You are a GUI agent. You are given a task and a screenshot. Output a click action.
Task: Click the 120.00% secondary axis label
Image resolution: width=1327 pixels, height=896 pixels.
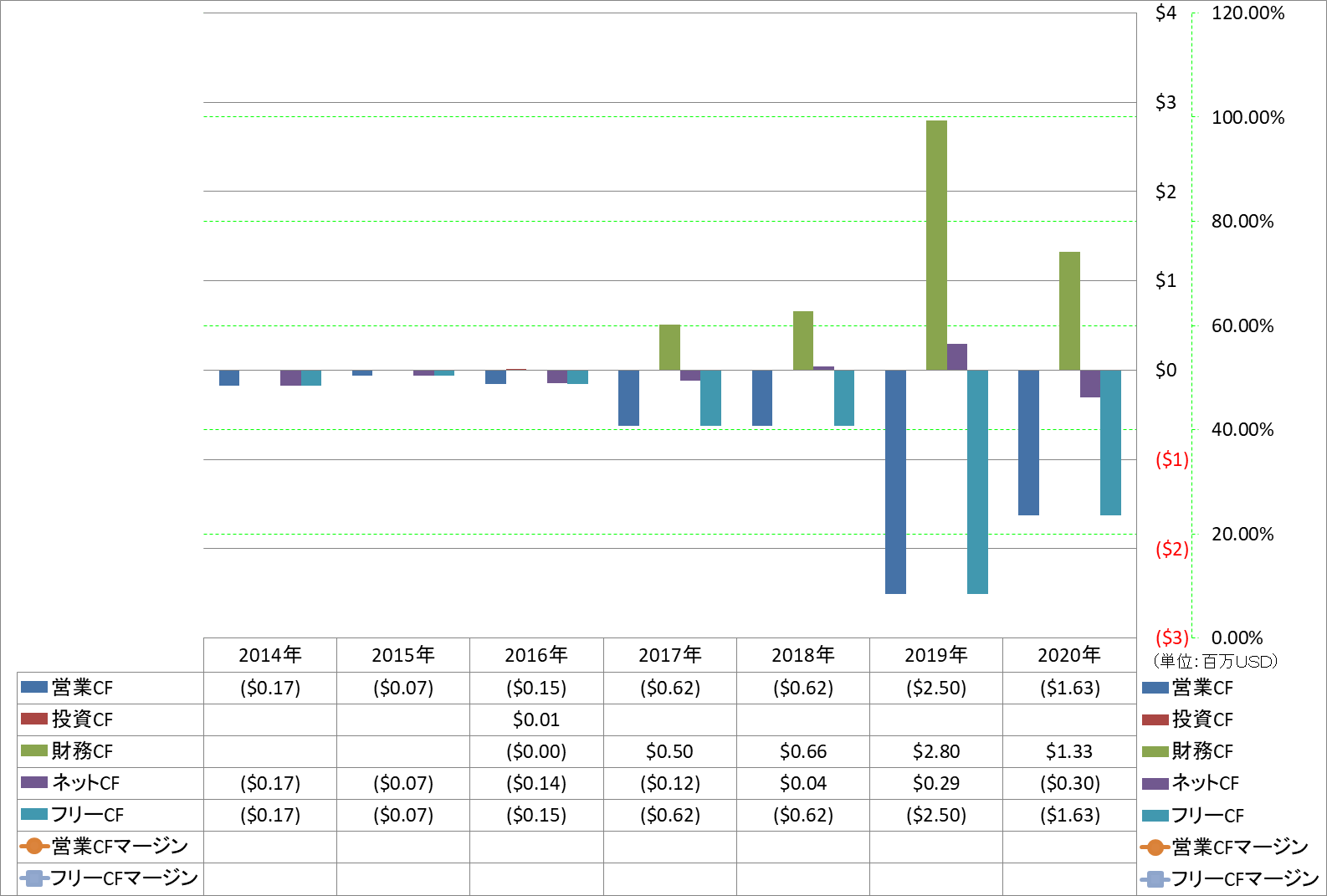[1248, 13]
